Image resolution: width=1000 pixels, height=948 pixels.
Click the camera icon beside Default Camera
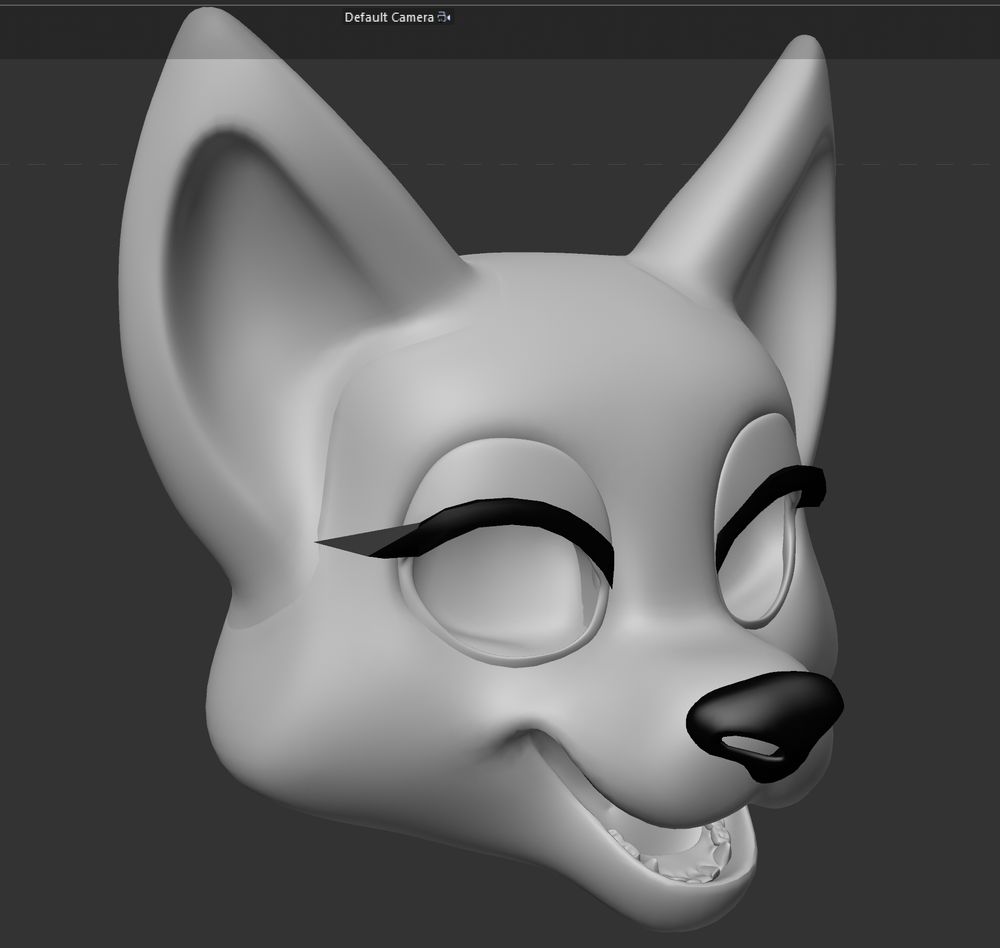pos(445,18)
